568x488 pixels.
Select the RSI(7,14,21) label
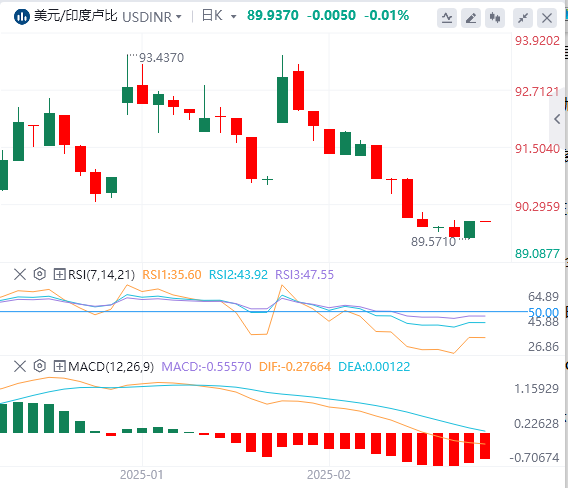(x=102, y=275)
